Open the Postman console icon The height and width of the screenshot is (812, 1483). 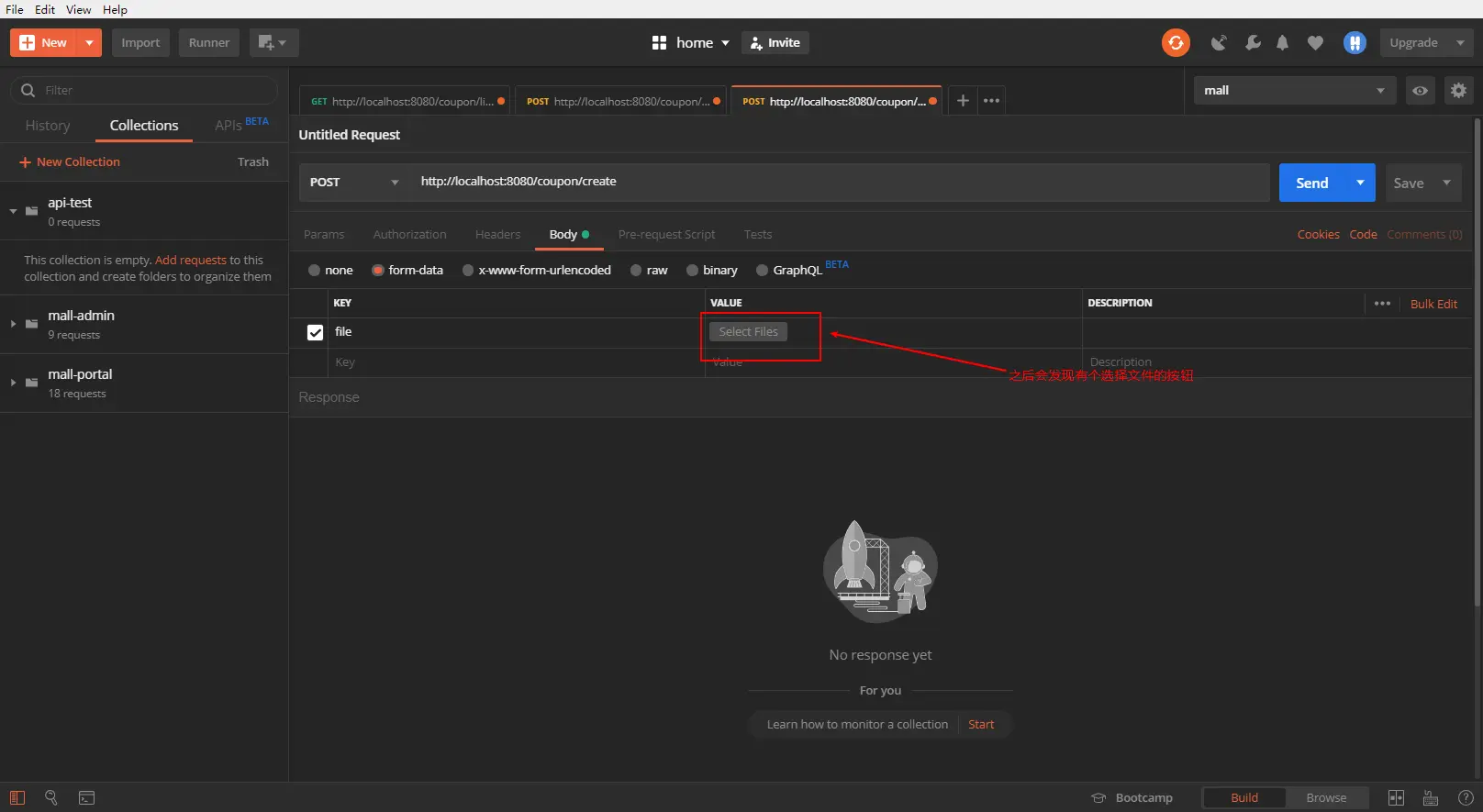click(86, 797)
